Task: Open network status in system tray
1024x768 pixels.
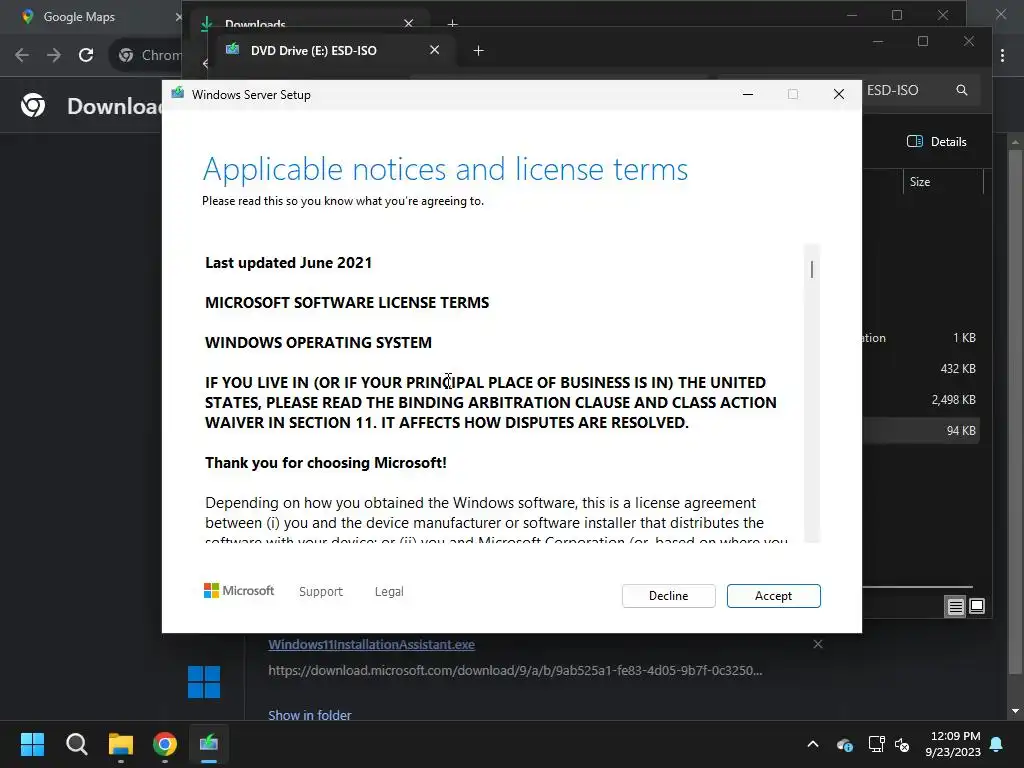Action: pyautogui.click(x=876, y=744)
